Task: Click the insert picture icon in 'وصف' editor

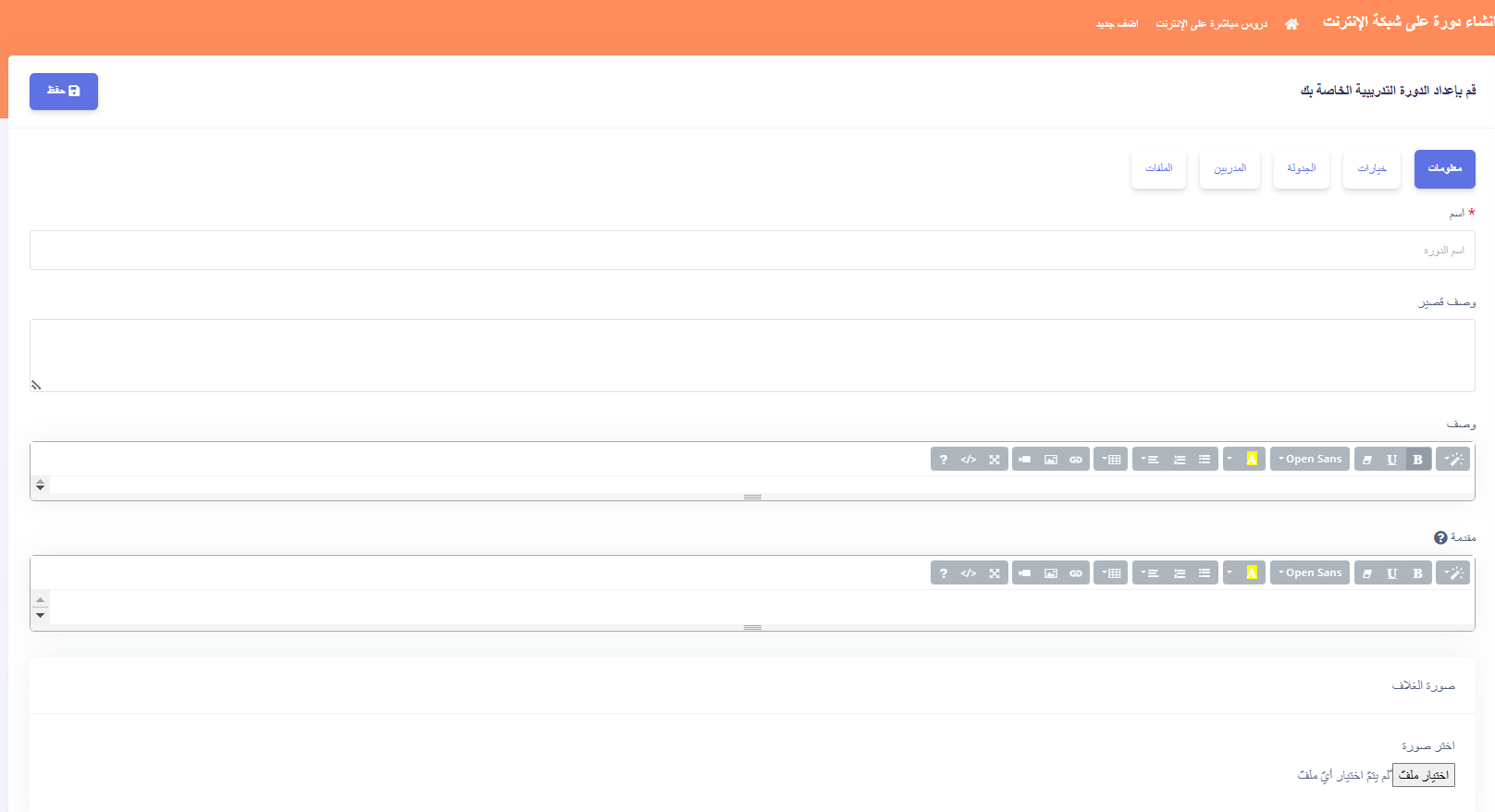Action: pos(1051,460)
